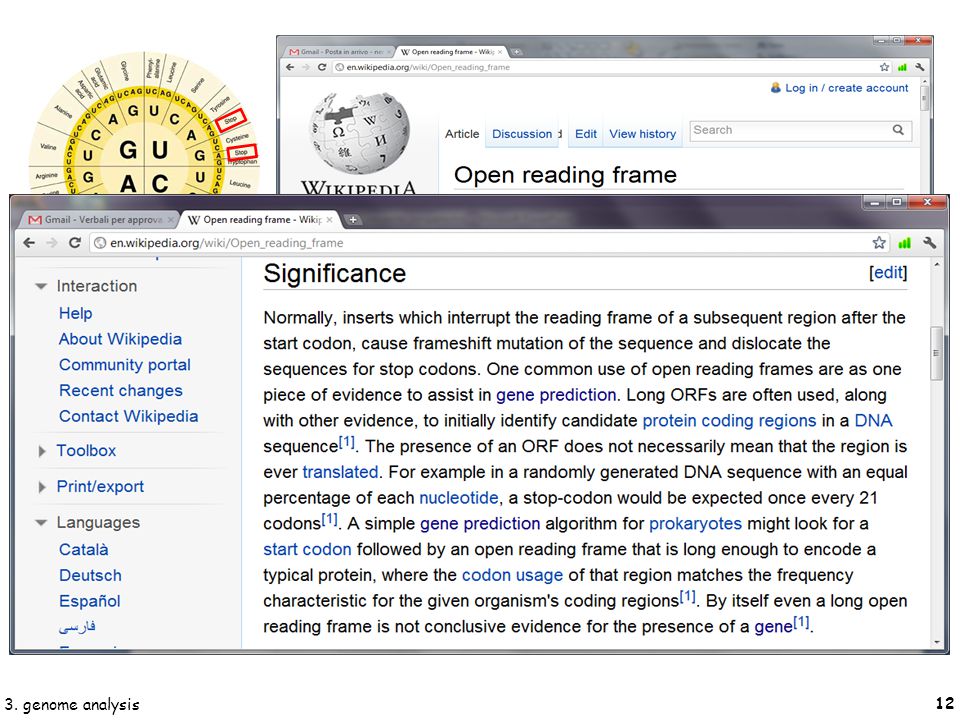Click the Gmail icon on the front window tab
The image size is (960, 720).
36,220
